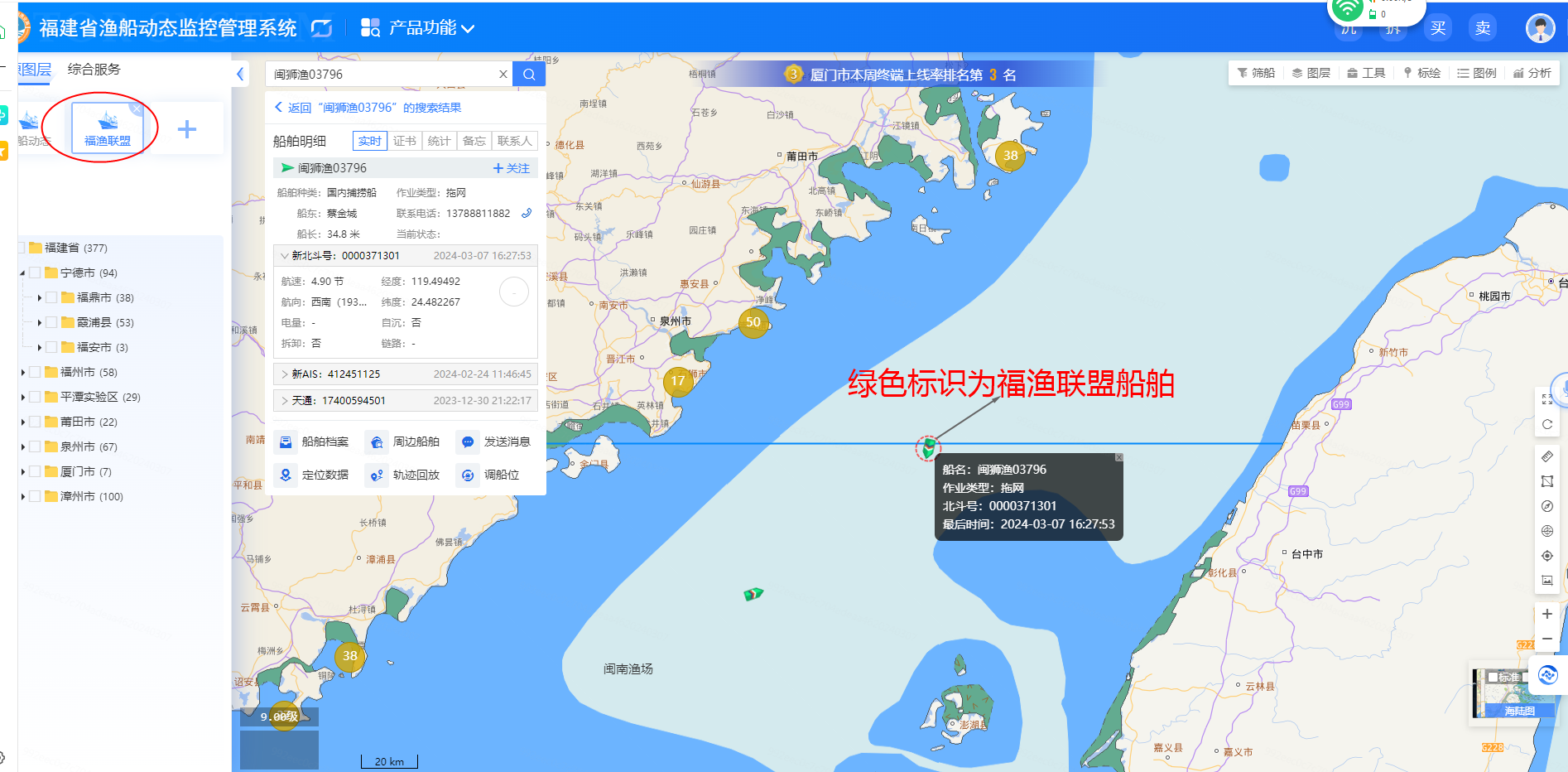Clear the search box with X icon
The image size is (1568, 772).
(503, 75)
